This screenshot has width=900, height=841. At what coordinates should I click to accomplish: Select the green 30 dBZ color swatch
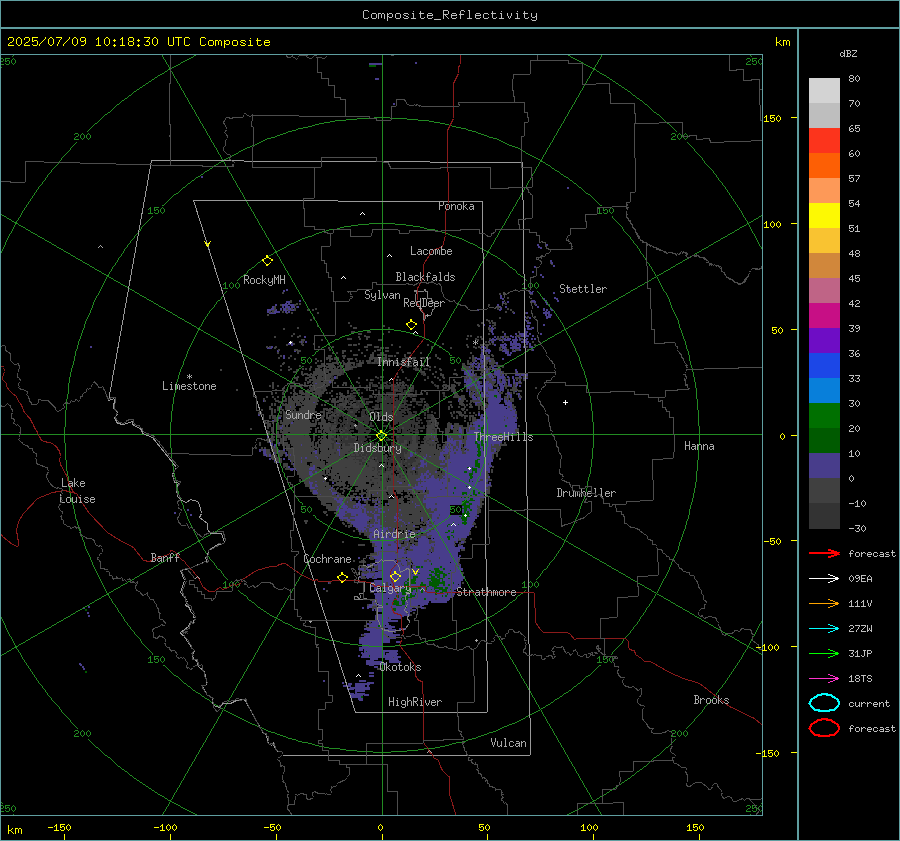(824, 415)
